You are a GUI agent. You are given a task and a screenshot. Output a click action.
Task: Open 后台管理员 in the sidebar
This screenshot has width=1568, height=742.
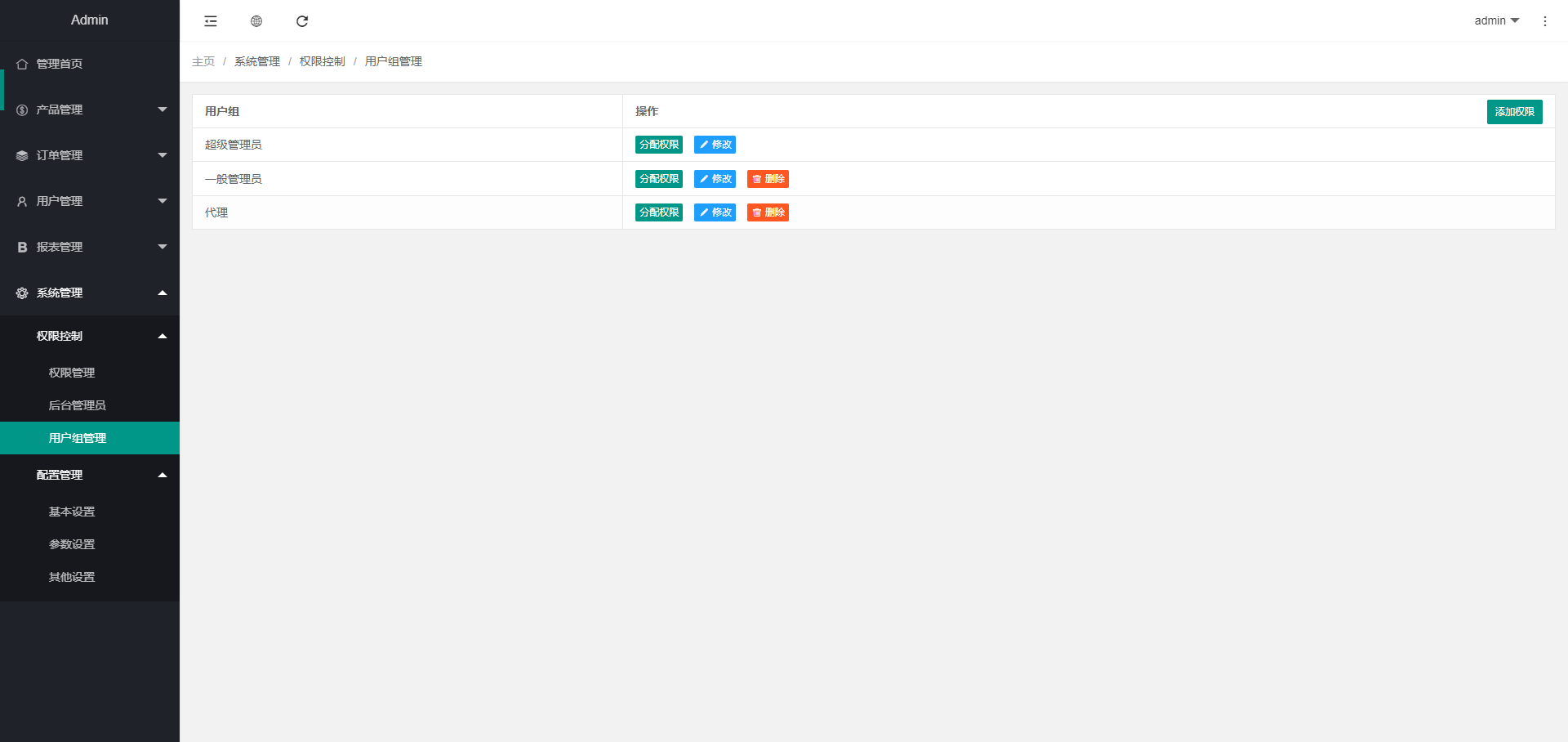click(x=78, y=405)
